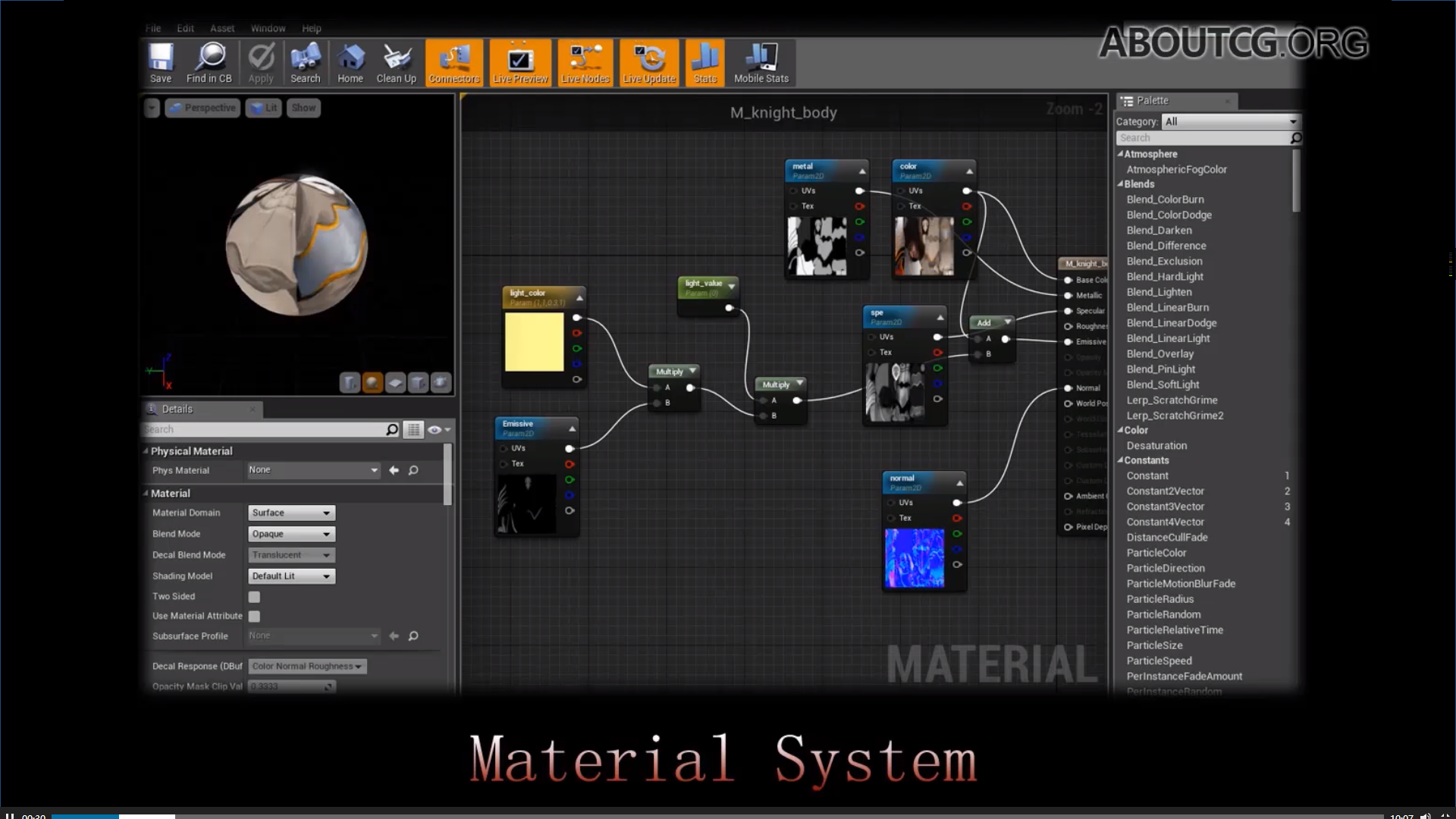Collapse the Blends category
This screenshot has height=819, width=1456.
pos(1120,184)
